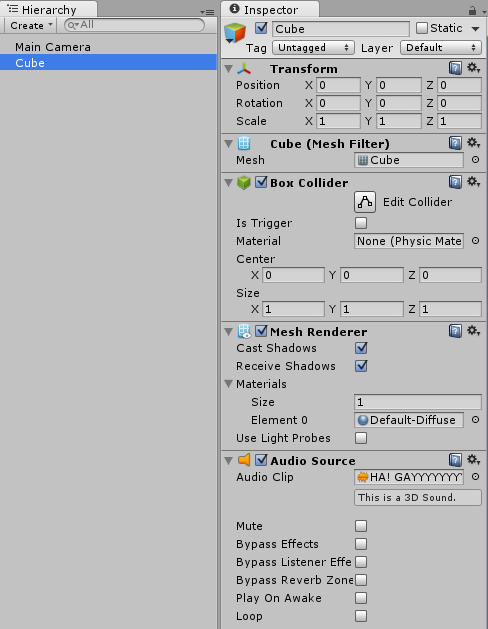Open the Audio Source gear settings menu
The height and width of the screenshot is (629, 488).
tap(473, 460)
